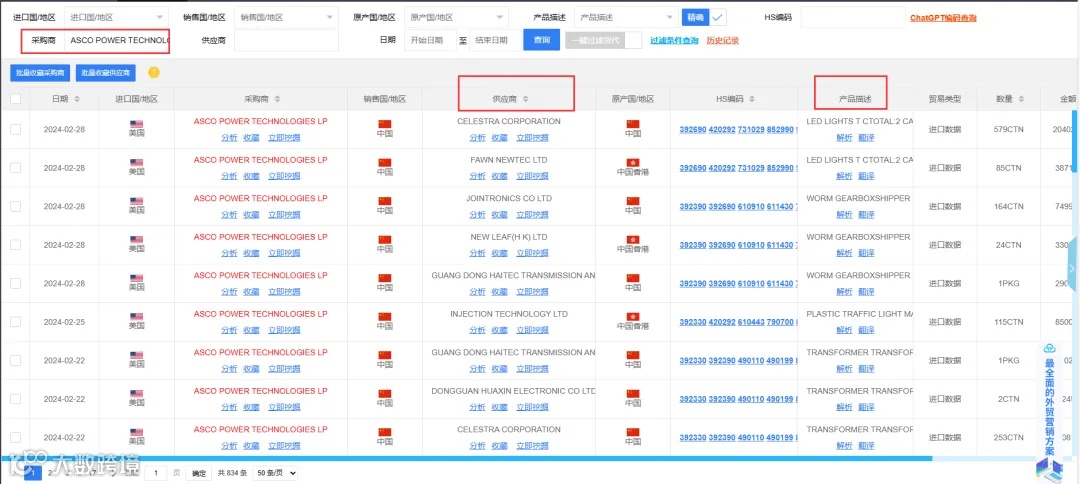1080x484 pixels.
Task: Click 立即挖掘 under DONGGUAN HUAXIN ELECTRONIC CO LTD
Action: tap(532, 408)
